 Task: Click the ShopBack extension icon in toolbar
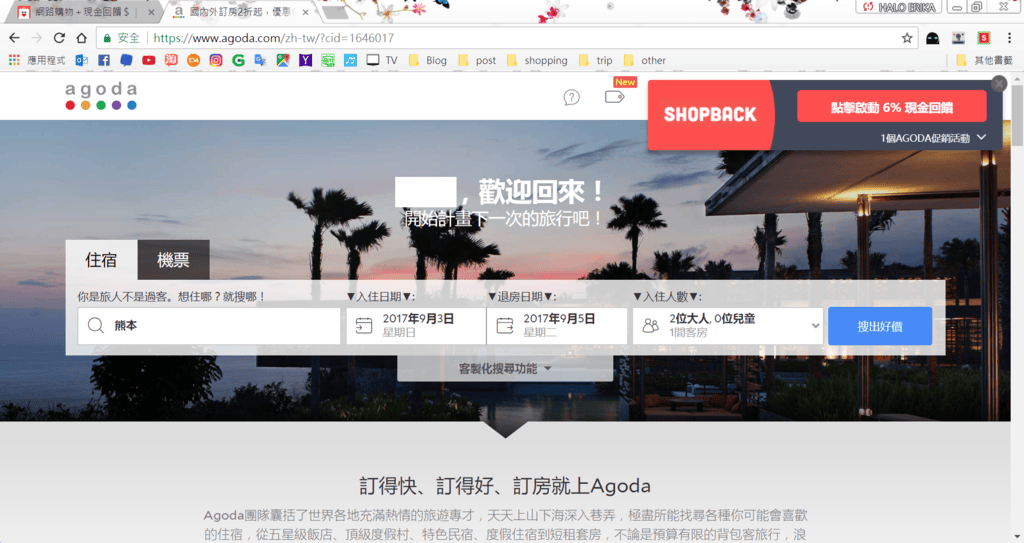coord(983,38)
